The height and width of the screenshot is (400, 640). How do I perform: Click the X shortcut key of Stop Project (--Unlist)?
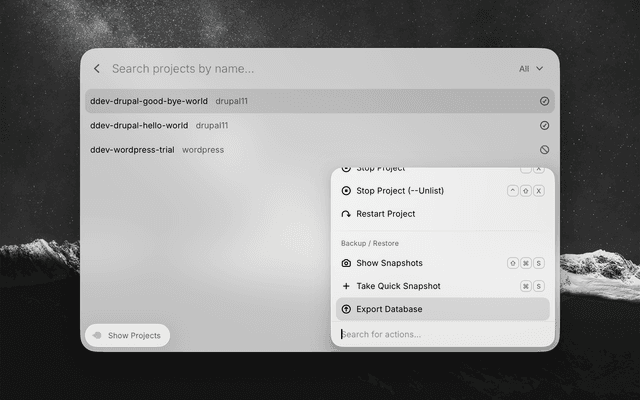tap(539, 191)
